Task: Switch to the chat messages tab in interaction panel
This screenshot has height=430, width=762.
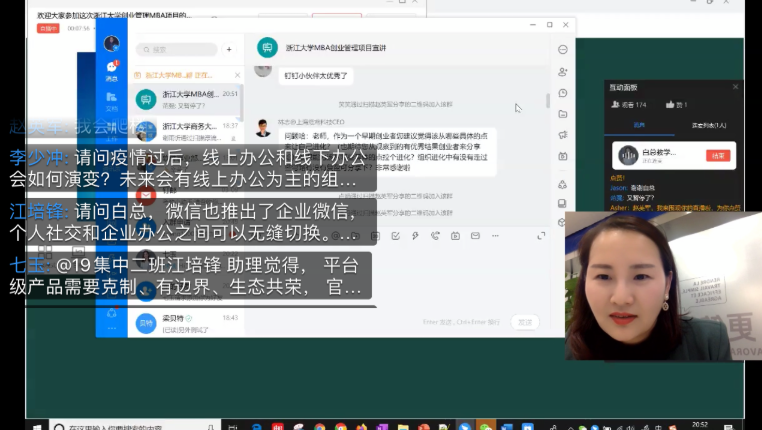Action: pyautogui.click(x=639, y=125)
